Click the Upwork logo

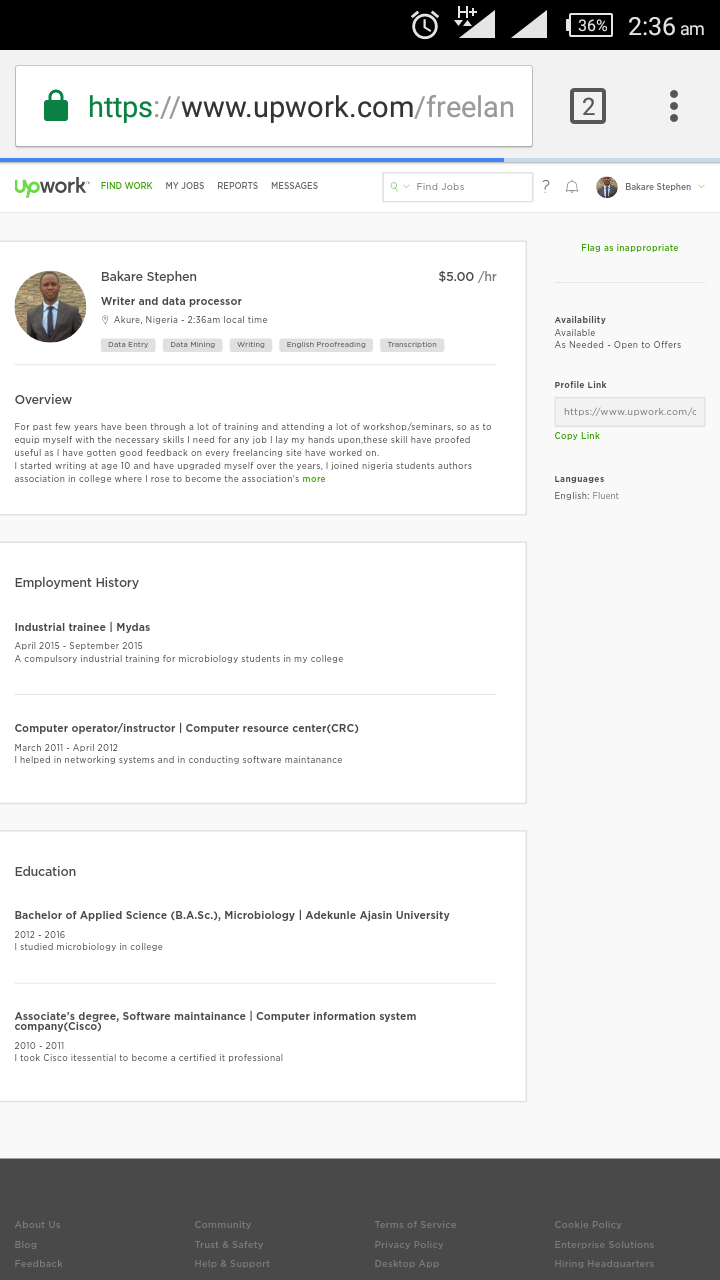tap(51, 187)
